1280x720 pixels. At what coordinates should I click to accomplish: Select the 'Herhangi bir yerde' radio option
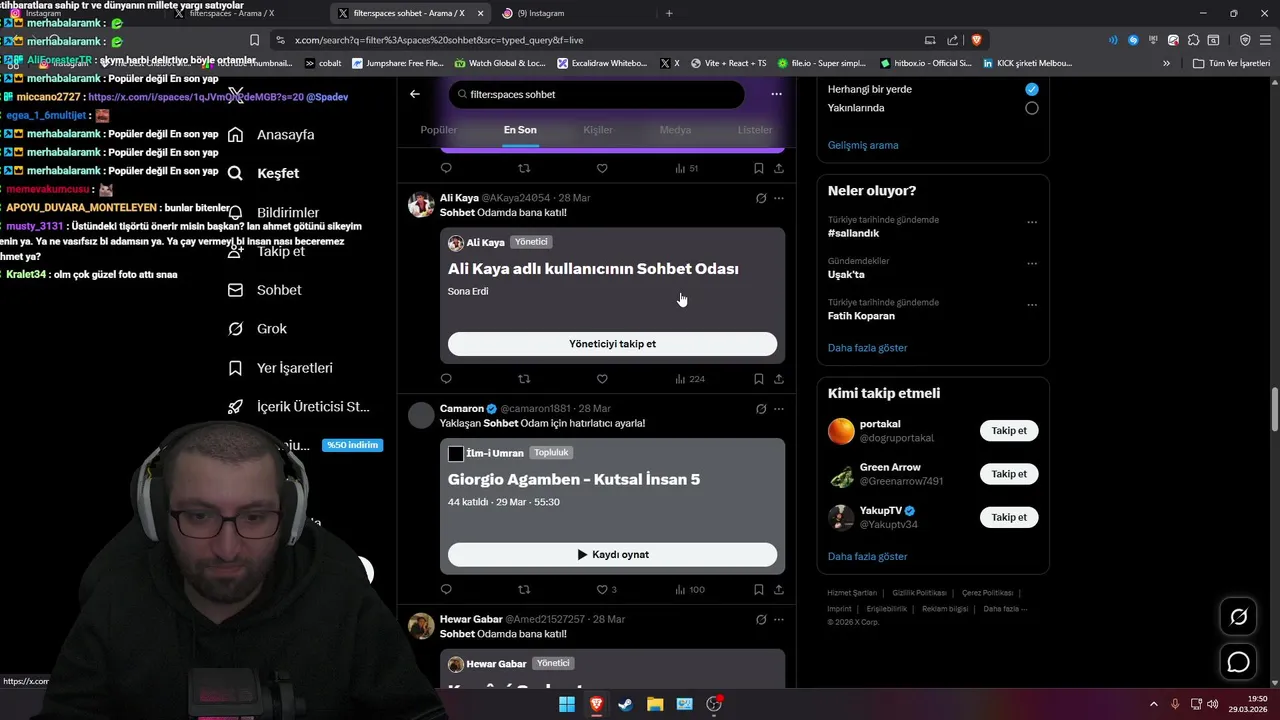[x=1032, y=89]
